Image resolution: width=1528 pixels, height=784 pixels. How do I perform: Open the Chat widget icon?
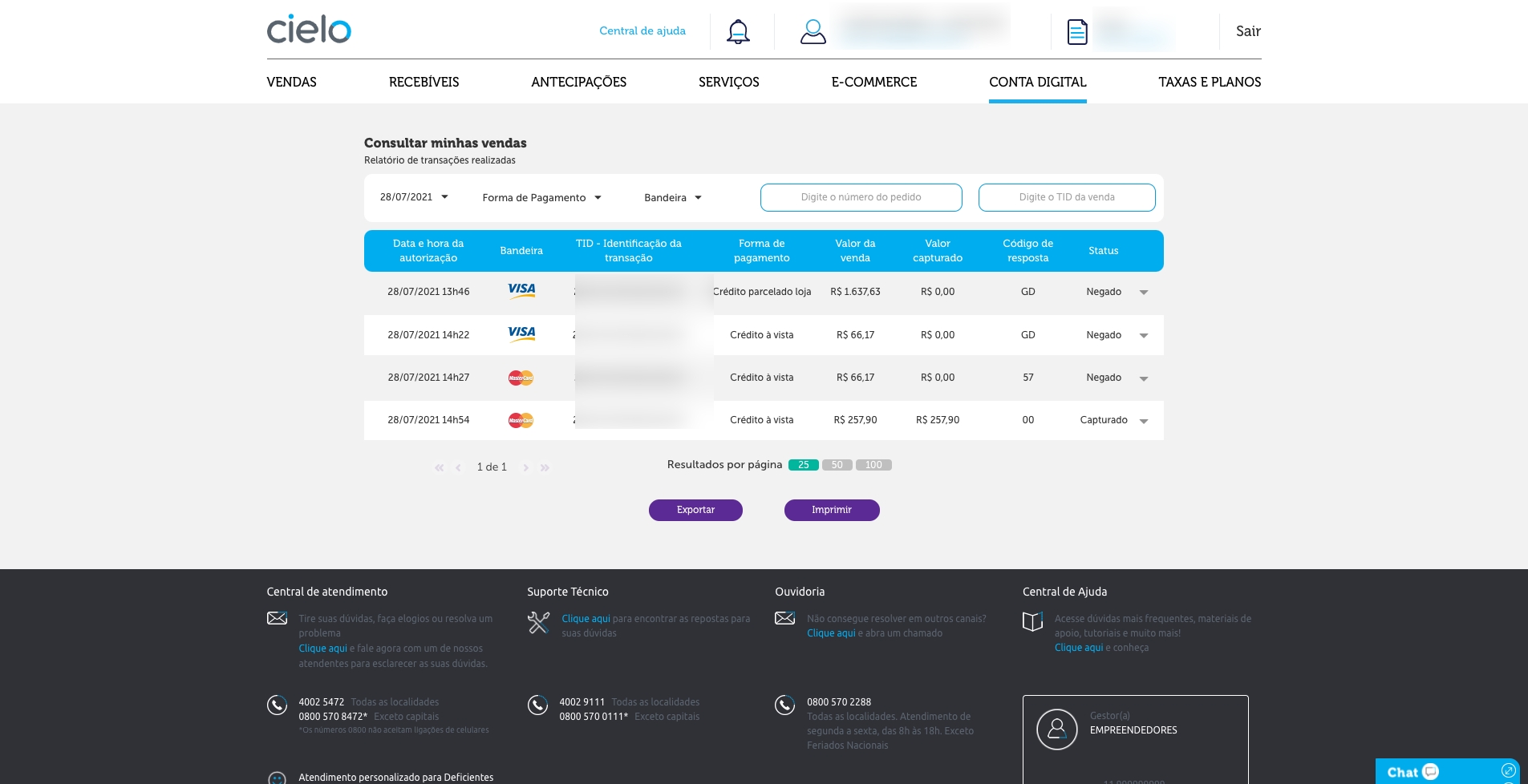pyautogui.click(x=1430, y=771)
